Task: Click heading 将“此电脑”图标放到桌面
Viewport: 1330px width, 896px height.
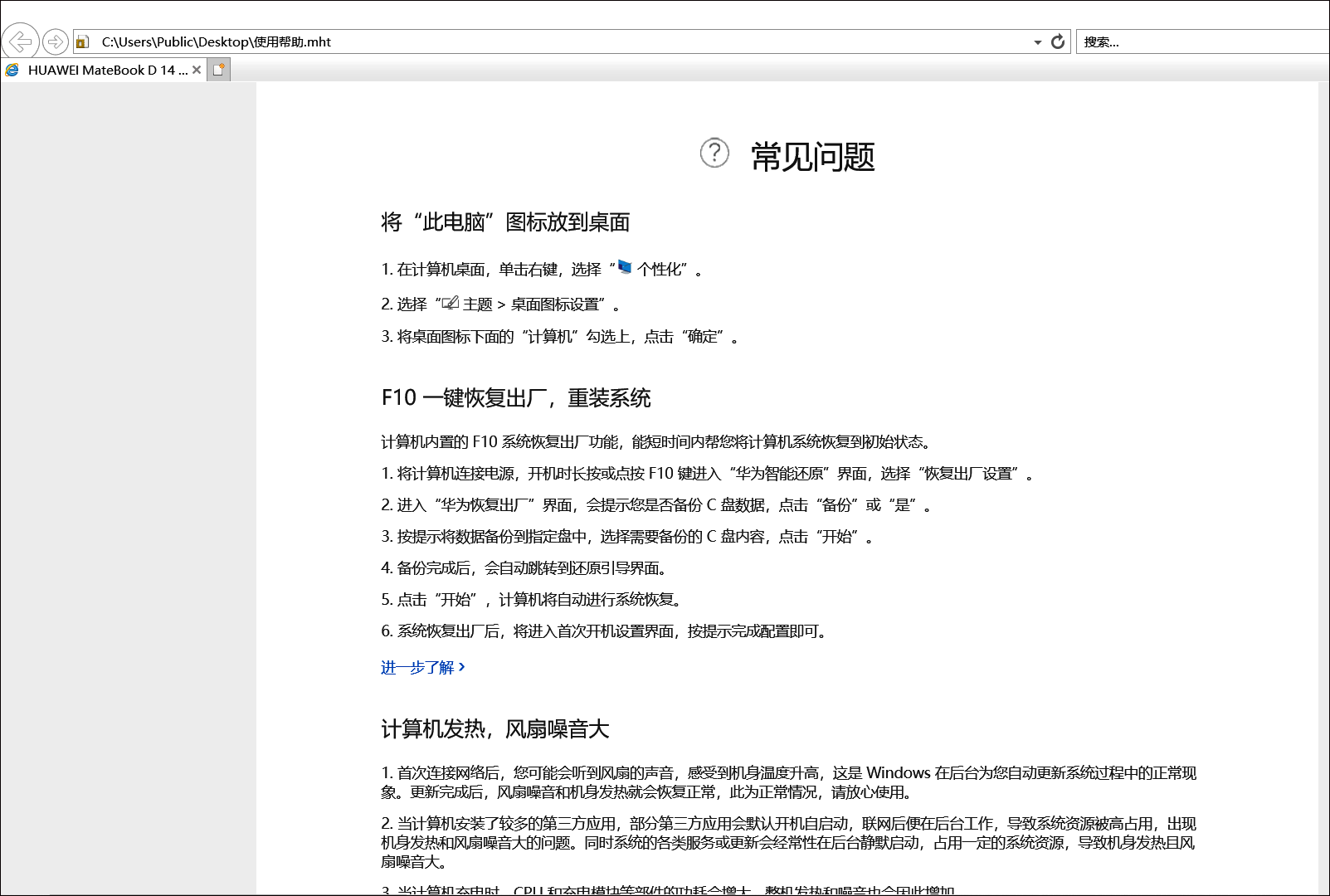Action: (505, 222)
